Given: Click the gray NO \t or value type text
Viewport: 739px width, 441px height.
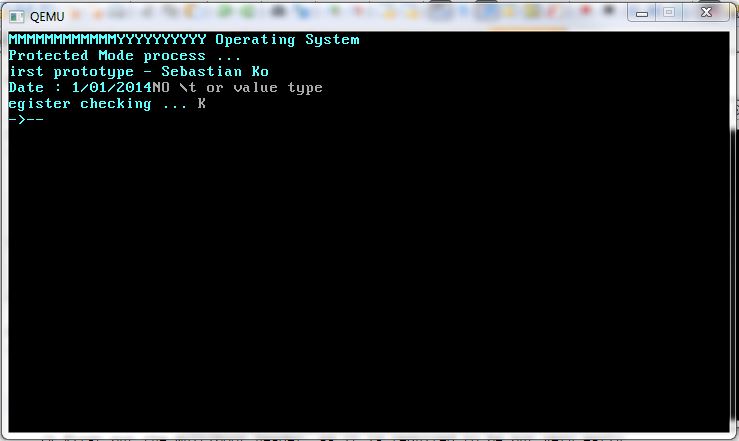Looking at the screenshot, I should tap(238, 88).
